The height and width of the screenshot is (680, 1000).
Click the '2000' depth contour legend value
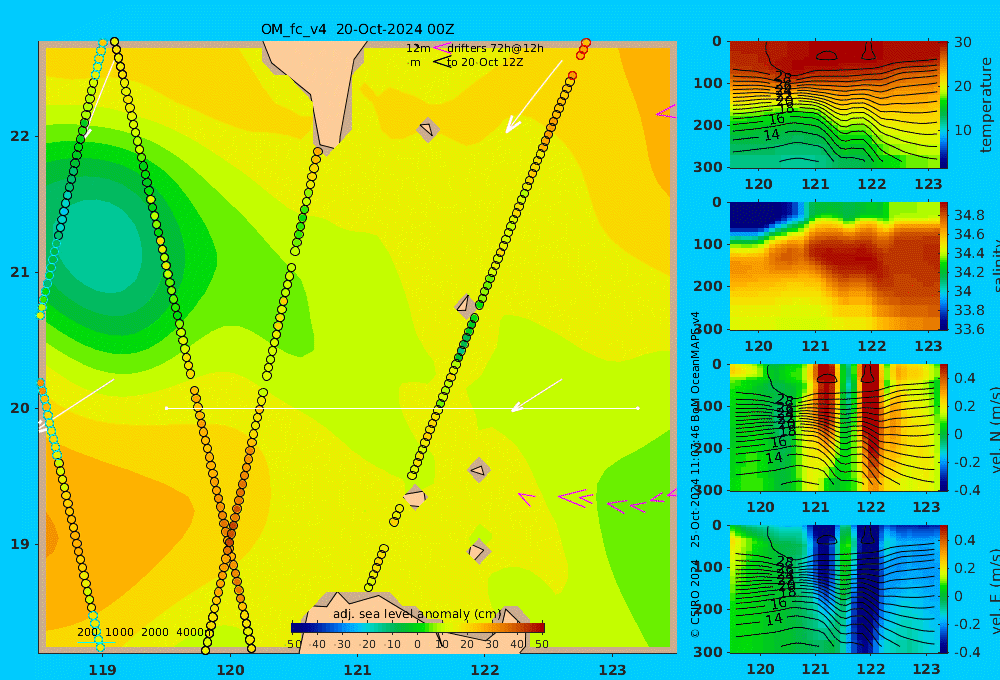click(x=155, y=632)
